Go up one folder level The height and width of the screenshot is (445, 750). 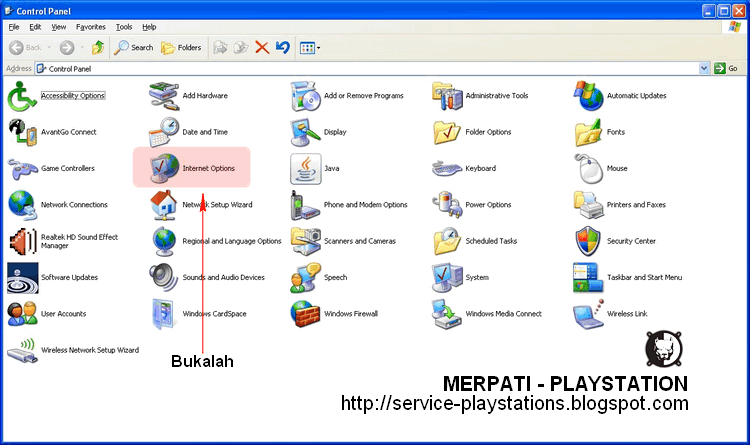[x=98, y=47]
